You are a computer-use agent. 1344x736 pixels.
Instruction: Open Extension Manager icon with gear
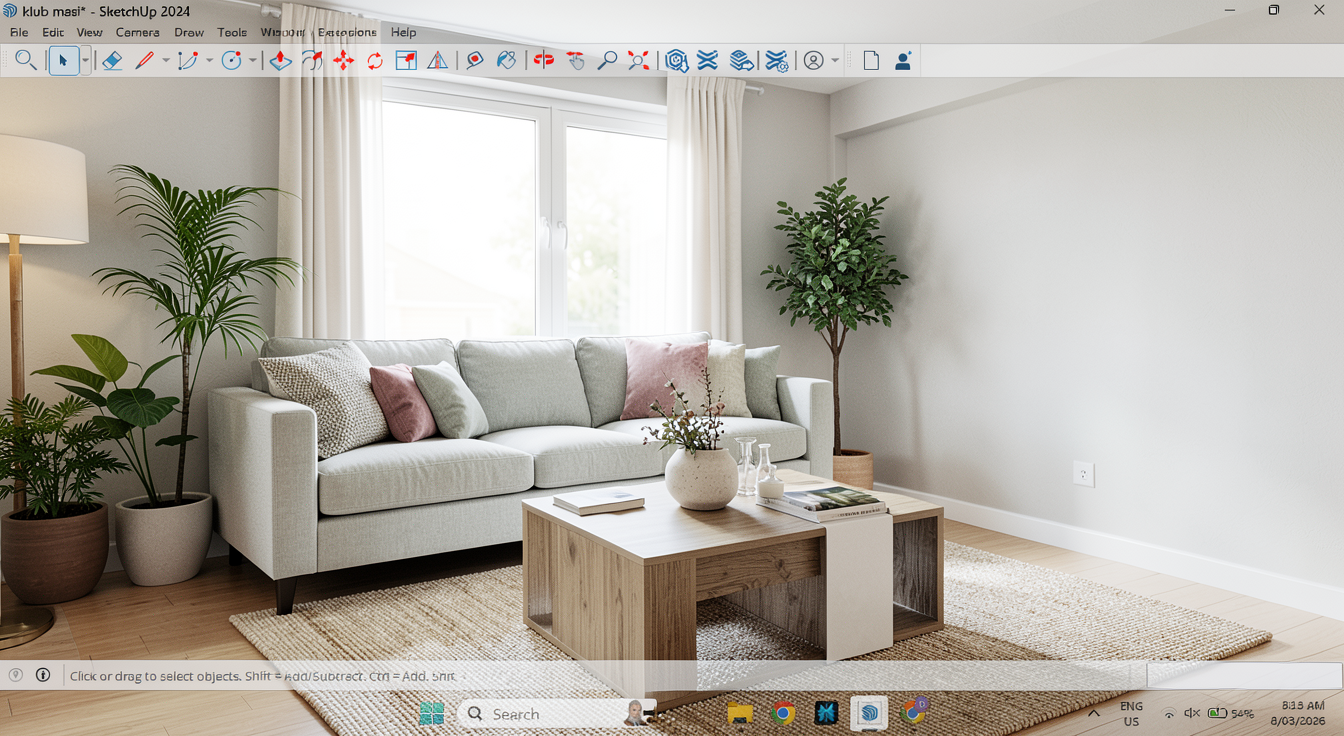tap(776, 61)
